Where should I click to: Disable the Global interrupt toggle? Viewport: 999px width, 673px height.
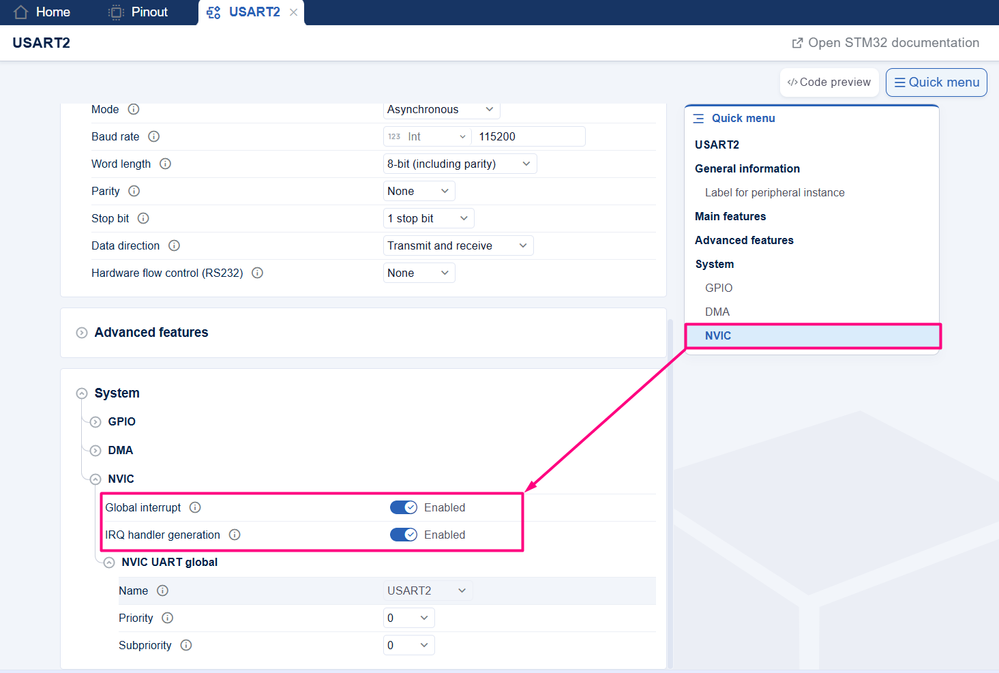pyautogui.click(x=403, y=507)
